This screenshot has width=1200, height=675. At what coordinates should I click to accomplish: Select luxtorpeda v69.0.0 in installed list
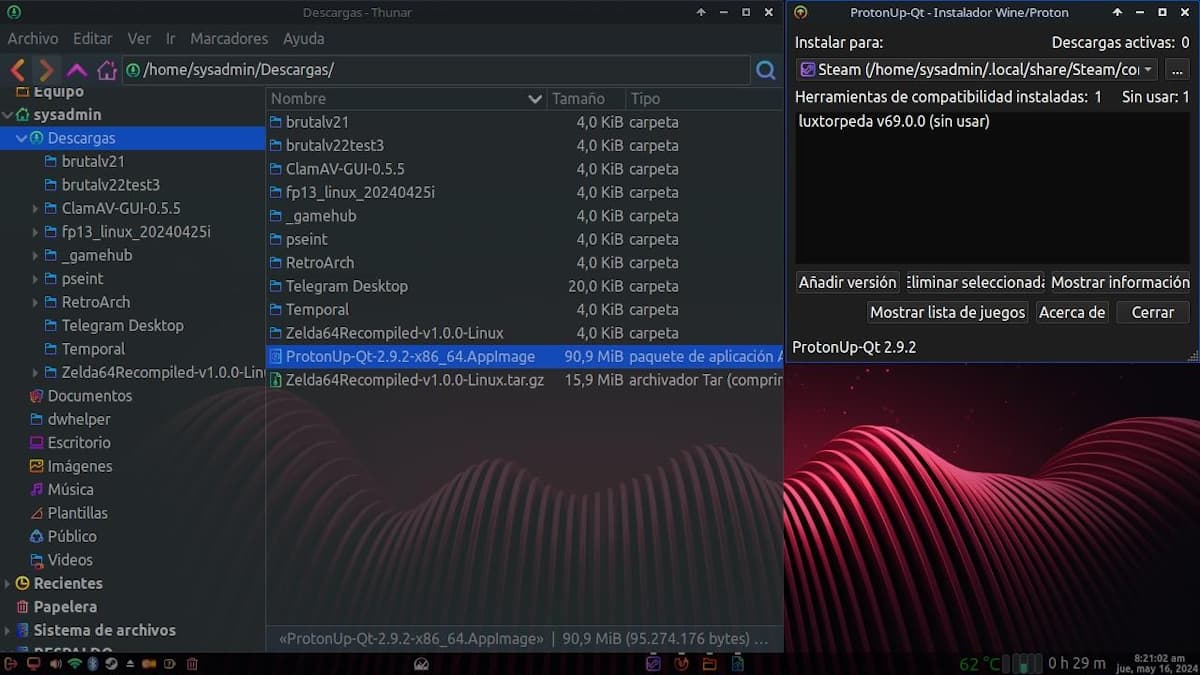pos(893,121)
